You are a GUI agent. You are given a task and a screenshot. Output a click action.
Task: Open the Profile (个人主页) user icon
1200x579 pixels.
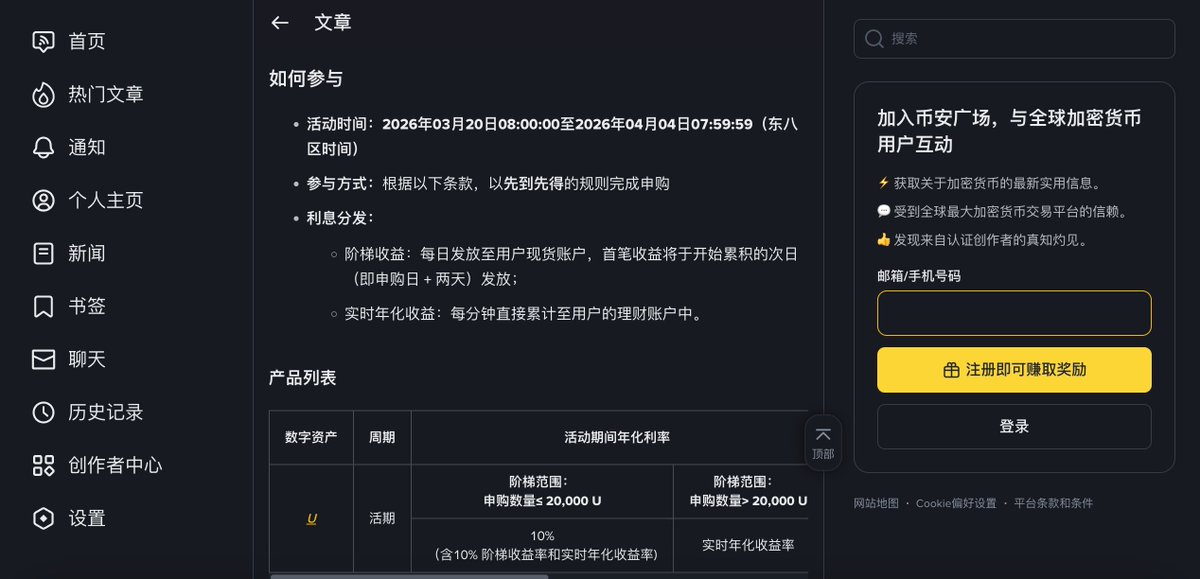click(x=43, y=200)
